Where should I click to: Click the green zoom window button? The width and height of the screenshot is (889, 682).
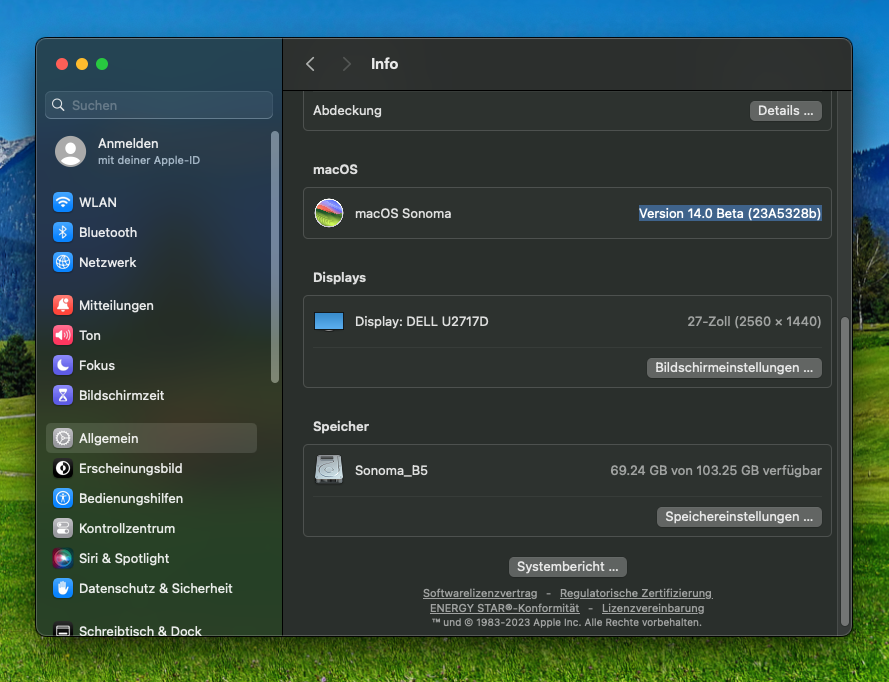click(102, 64)
